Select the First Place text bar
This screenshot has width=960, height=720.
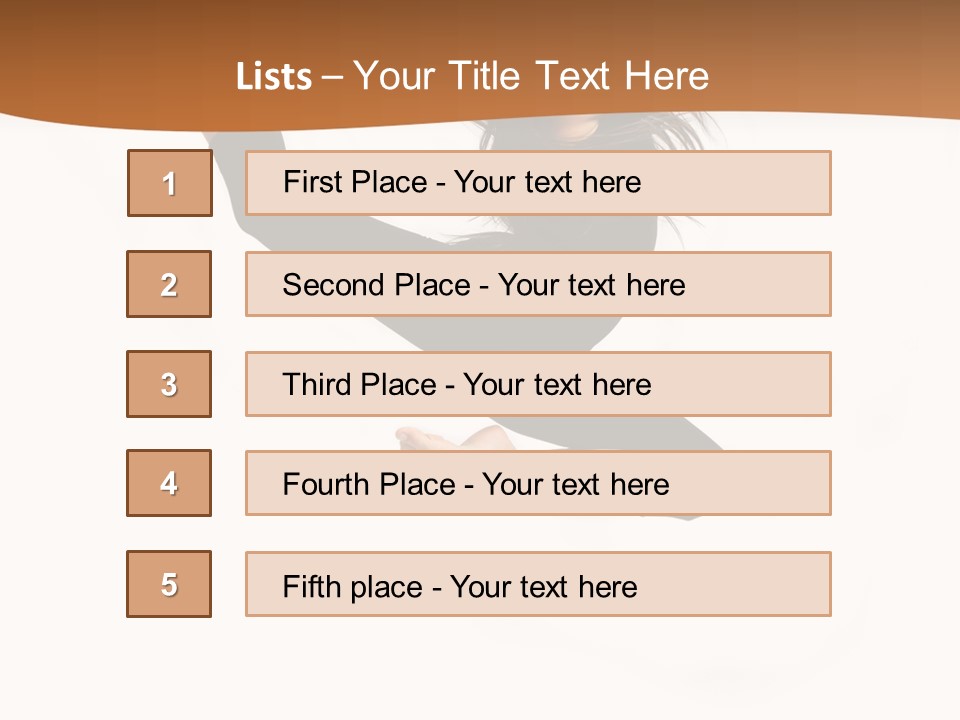point(538,183)
